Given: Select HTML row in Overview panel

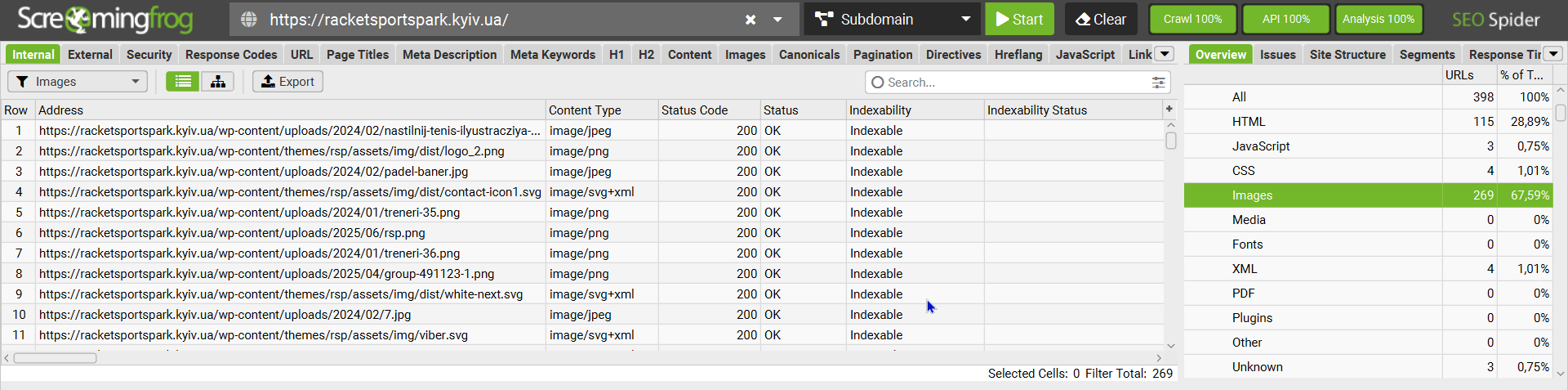Looking at the screenshot, I should tap(1249, 122).
